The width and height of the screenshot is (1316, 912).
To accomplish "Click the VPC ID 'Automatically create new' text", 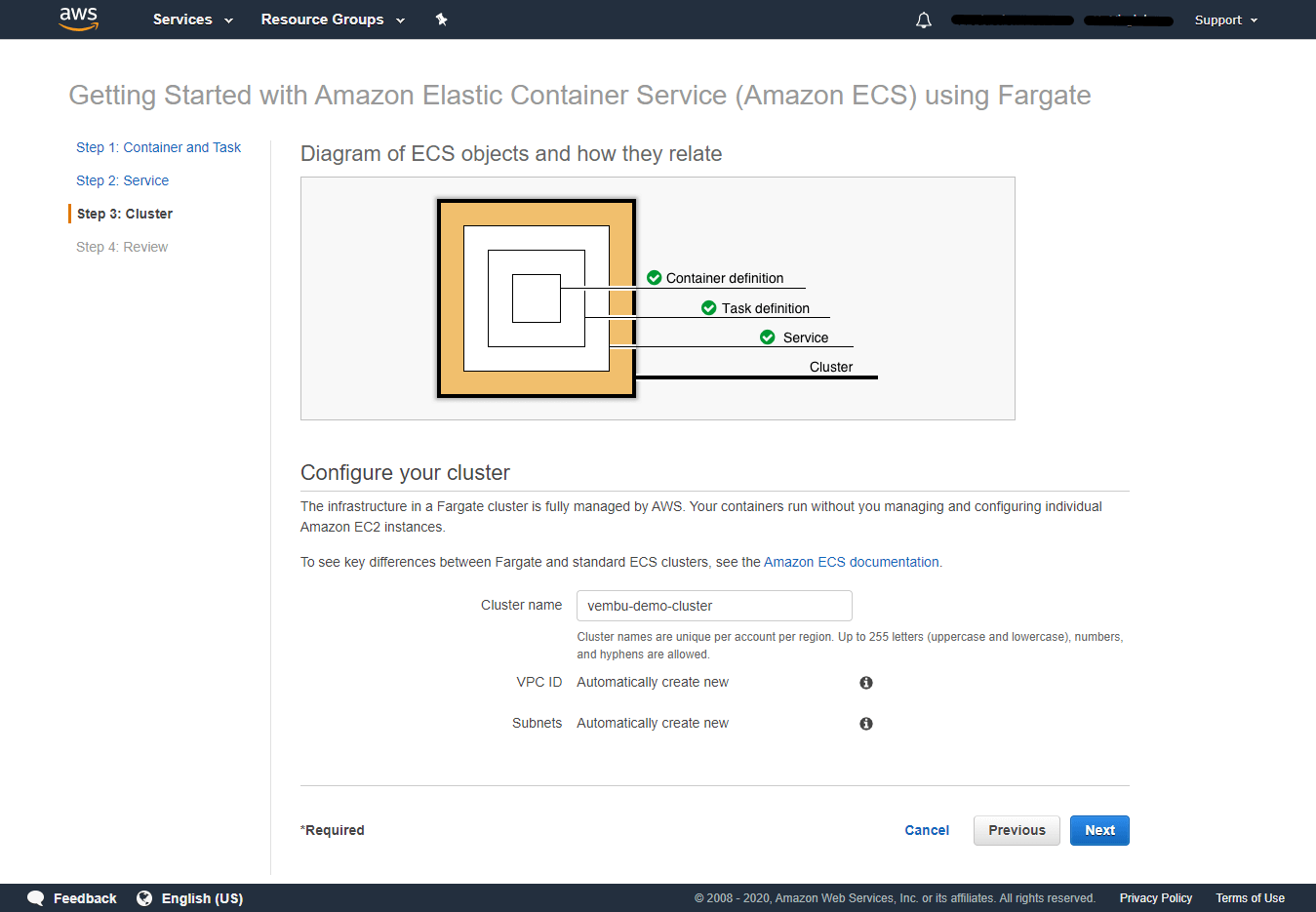I will tap(653, 682).
